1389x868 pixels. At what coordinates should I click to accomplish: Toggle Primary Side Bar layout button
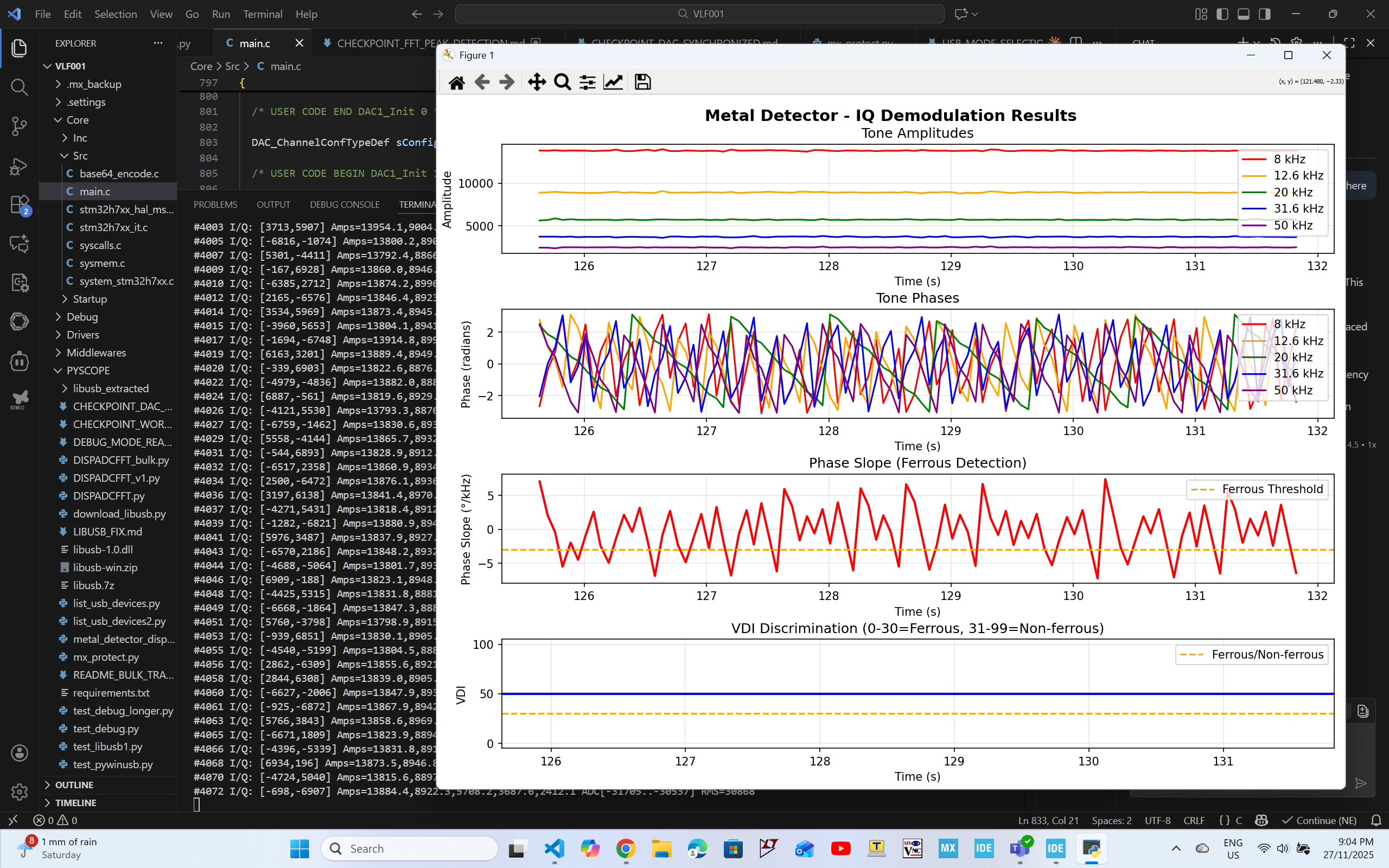point(1222,14)
